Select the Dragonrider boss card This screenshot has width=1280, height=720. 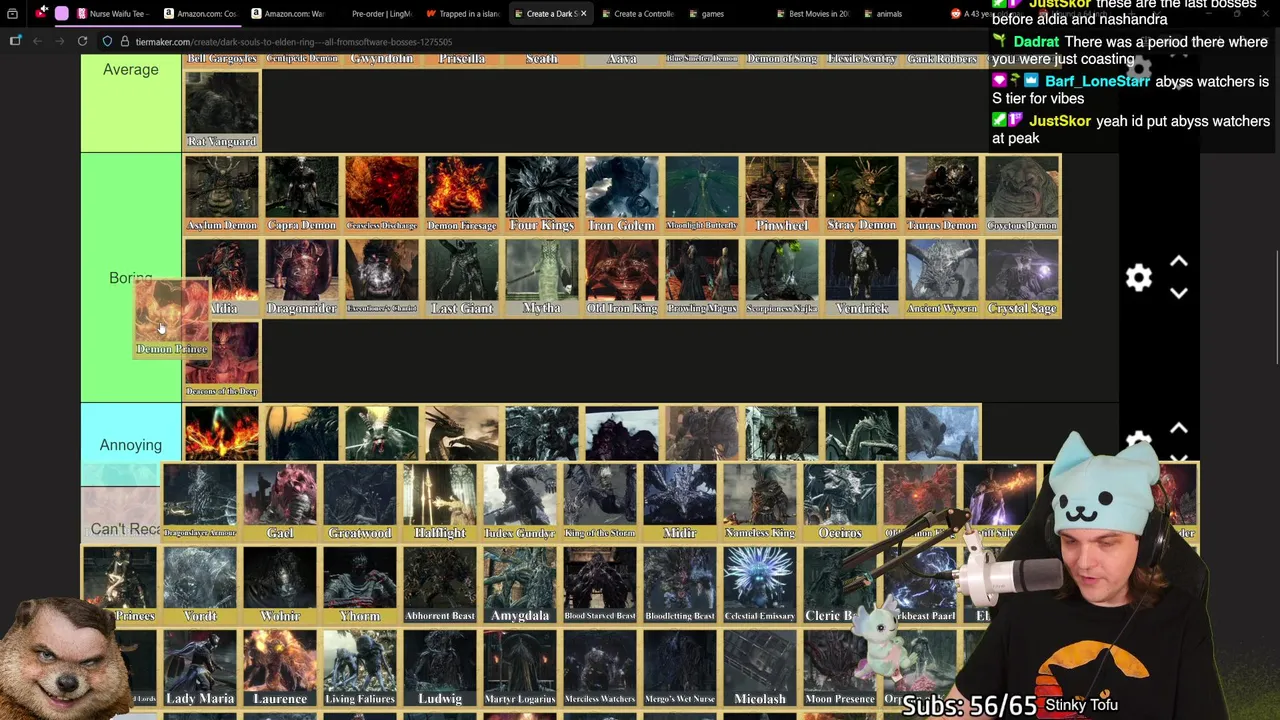pos(301,277)
